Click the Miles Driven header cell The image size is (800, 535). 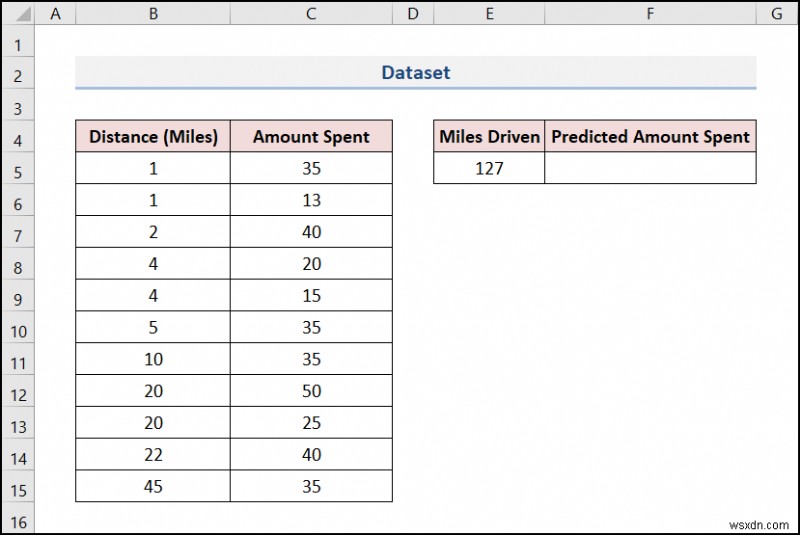pos(489,136)
